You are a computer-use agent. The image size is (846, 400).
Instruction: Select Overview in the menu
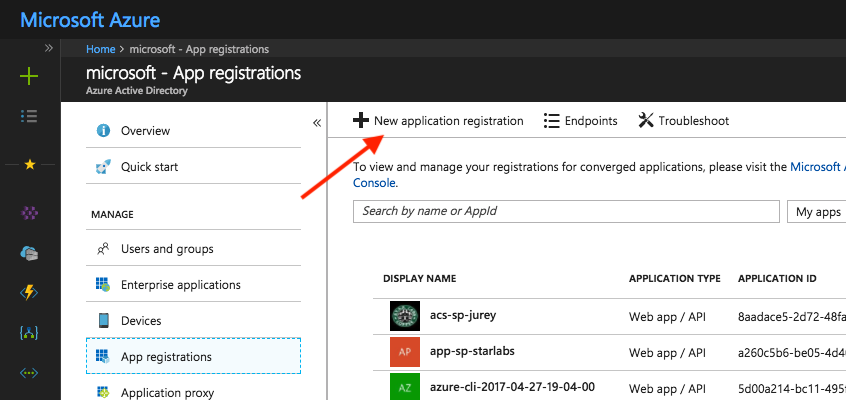[145, 131]
